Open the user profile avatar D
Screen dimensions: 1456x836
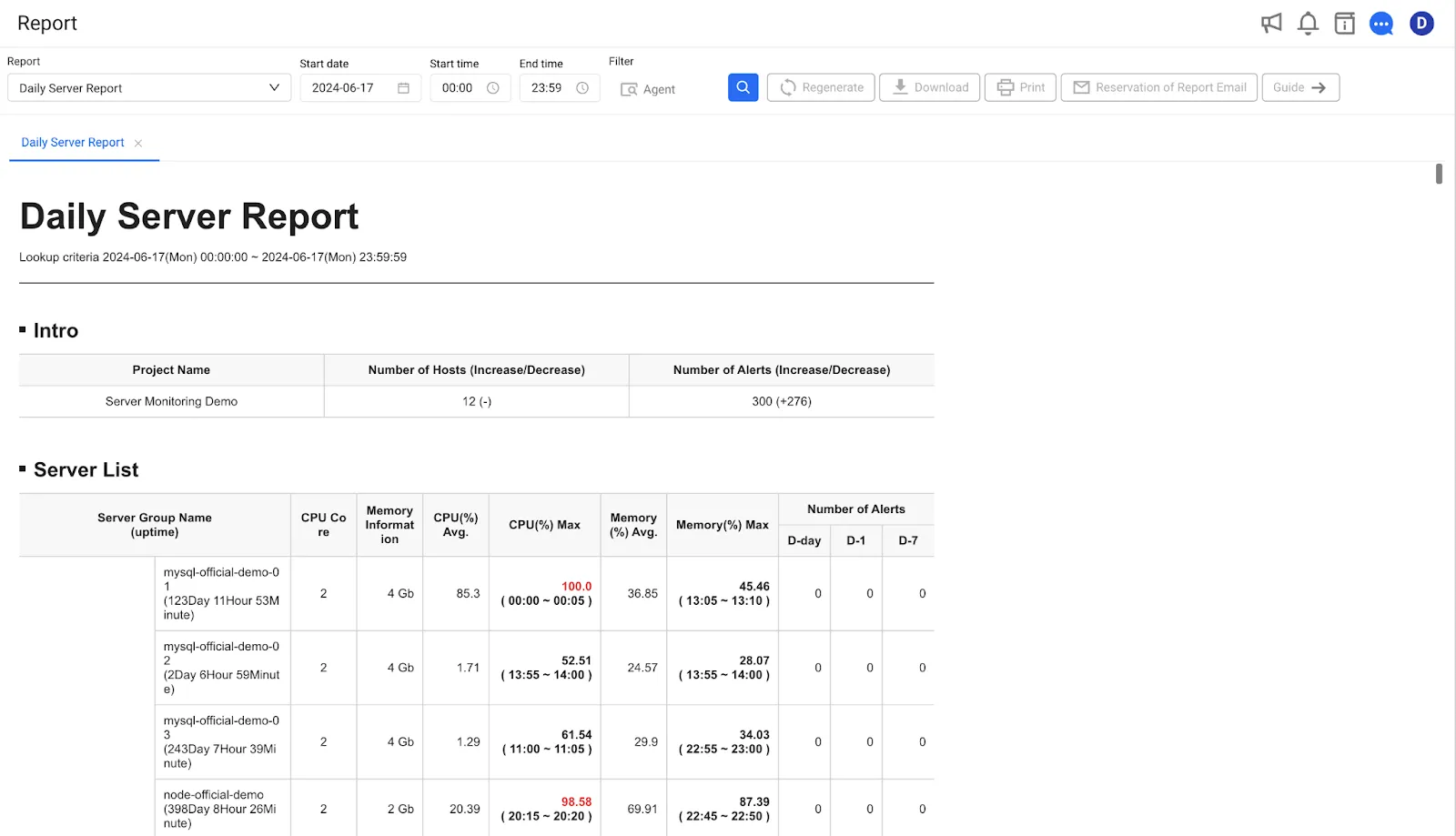click(1421, 24)
